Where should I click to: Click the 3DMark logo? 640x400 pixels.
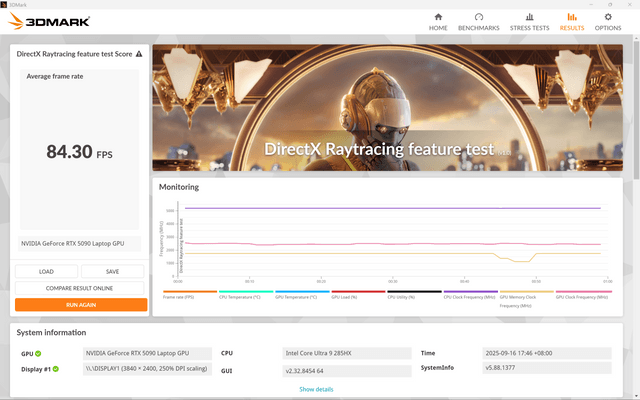[49, 21]
